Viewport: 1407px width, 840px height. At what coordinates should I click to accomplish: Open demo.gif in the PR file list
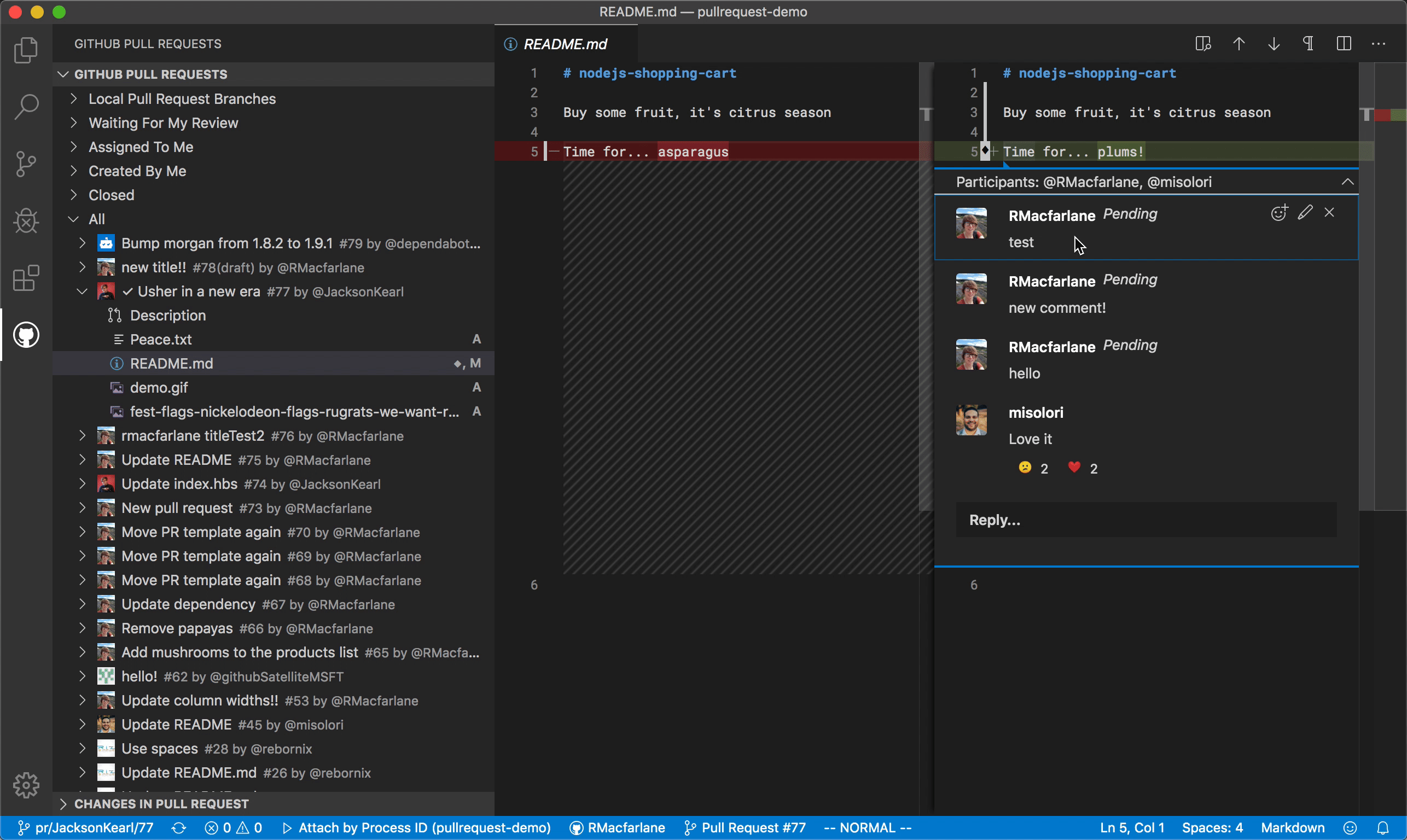click(x=274, y=388)
